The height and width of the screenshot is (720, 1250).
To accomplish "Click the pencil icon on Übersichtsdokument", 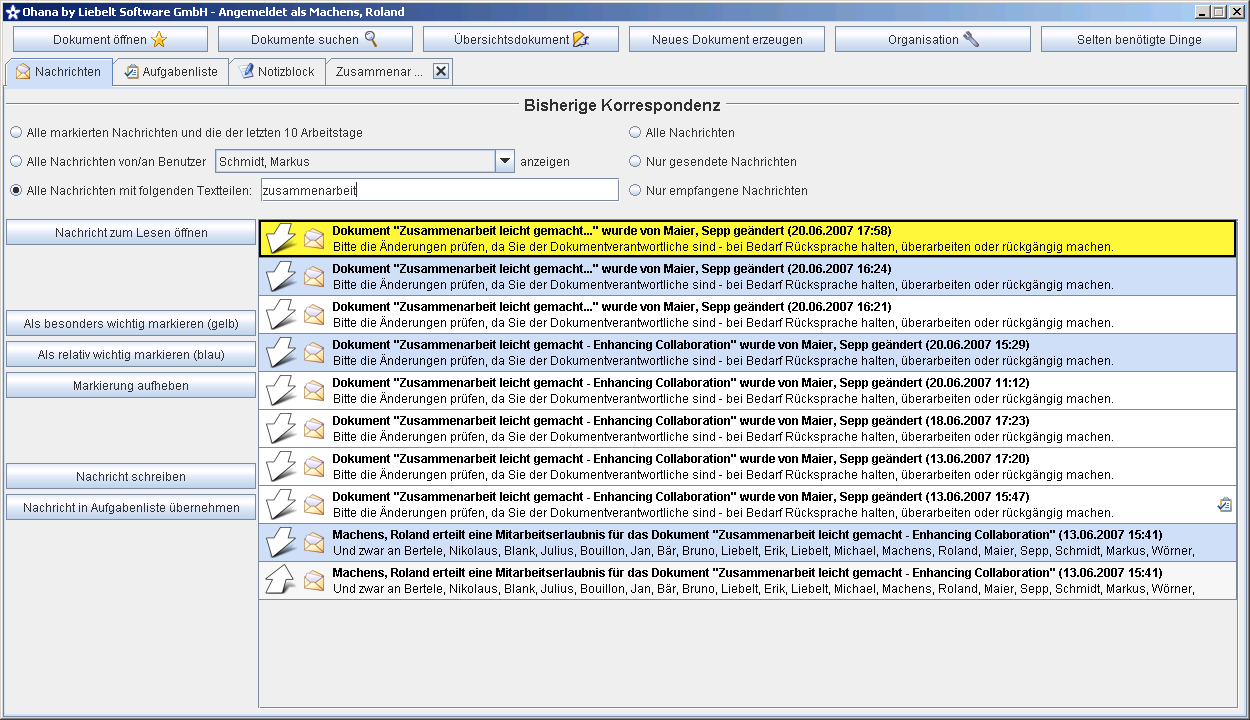I will pos(581,40).
